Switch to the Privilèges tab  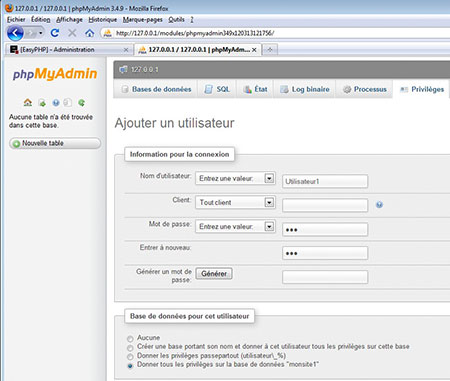pos(422,89)
